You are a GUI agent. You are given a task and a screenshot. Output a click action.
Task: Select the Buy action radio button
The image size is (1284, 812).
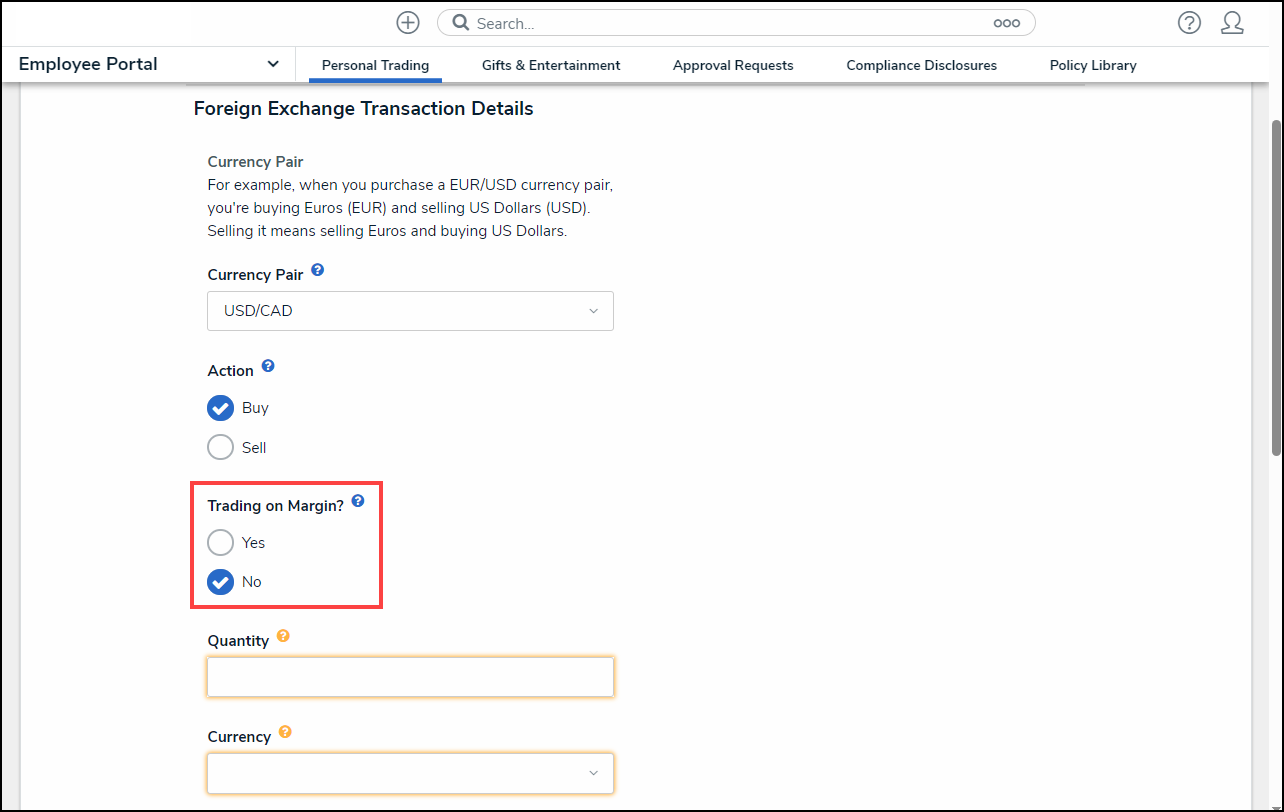pyautogui.click(x=220, y=408)
